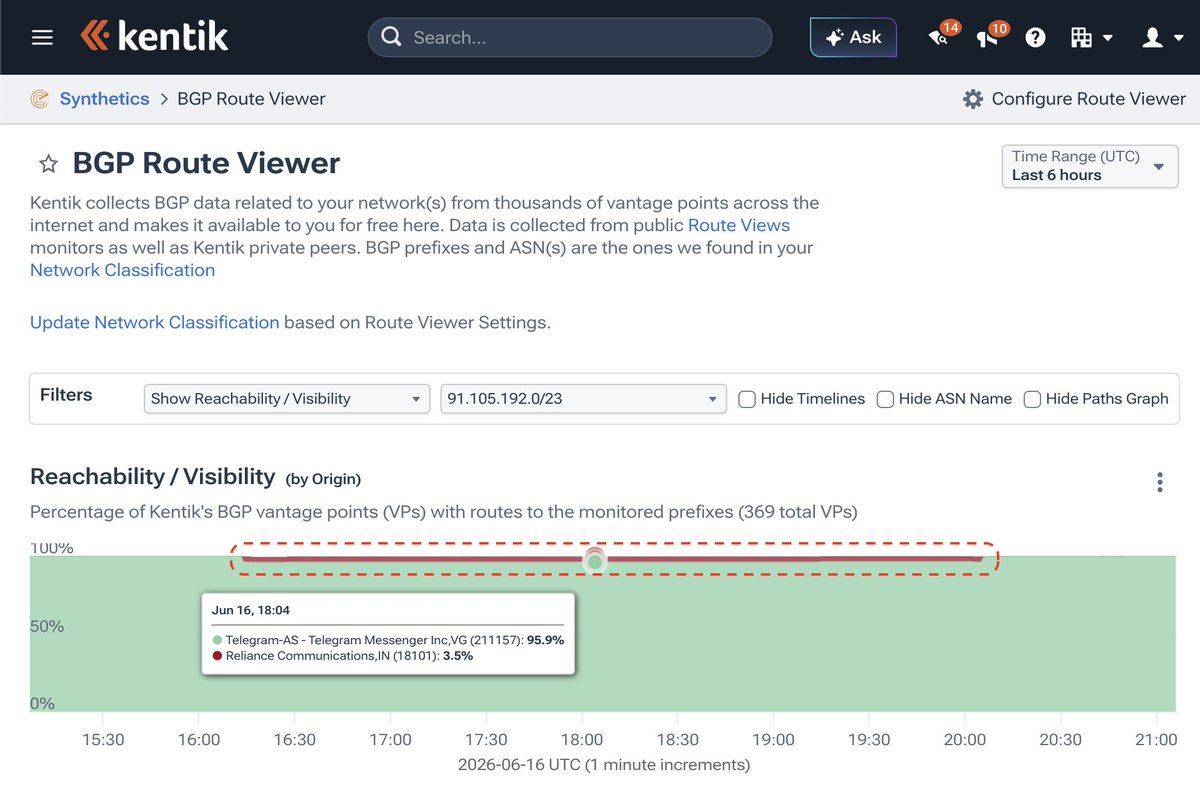Click the search magnifier icon
Screen dimensions: 1200x795
pyautogui.click(x=392, y=38)
